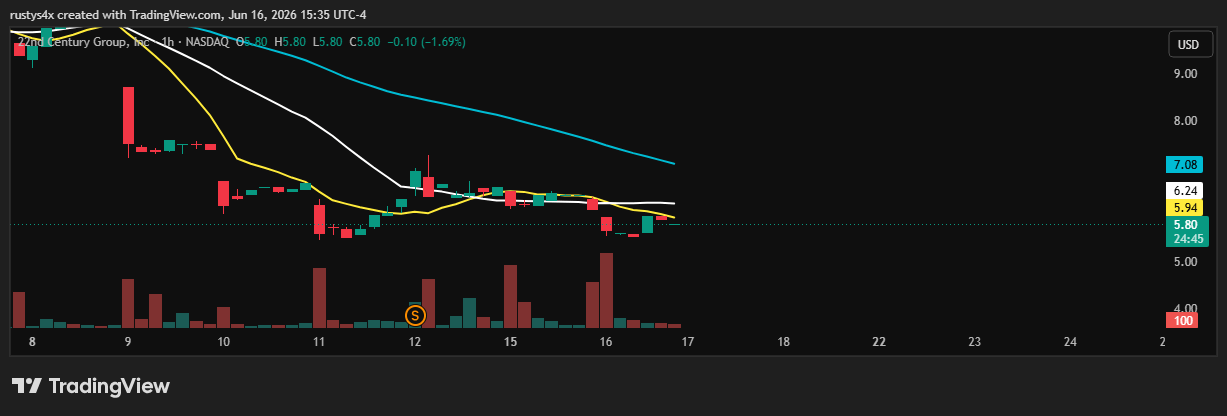Click the 5.00 price axis label
The image size is (1227, 416).
point(1186,262)
